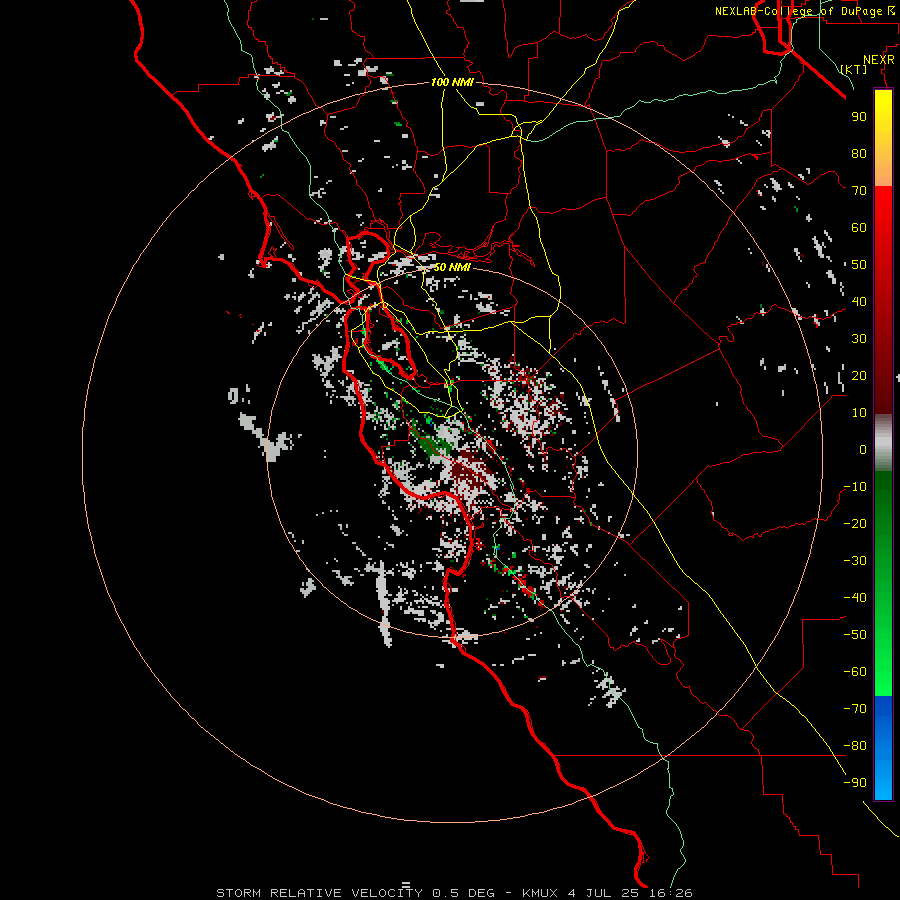The image size is (900, 900).
Task: Click the [KT] units label above the color bar
Action: point(854,69)
